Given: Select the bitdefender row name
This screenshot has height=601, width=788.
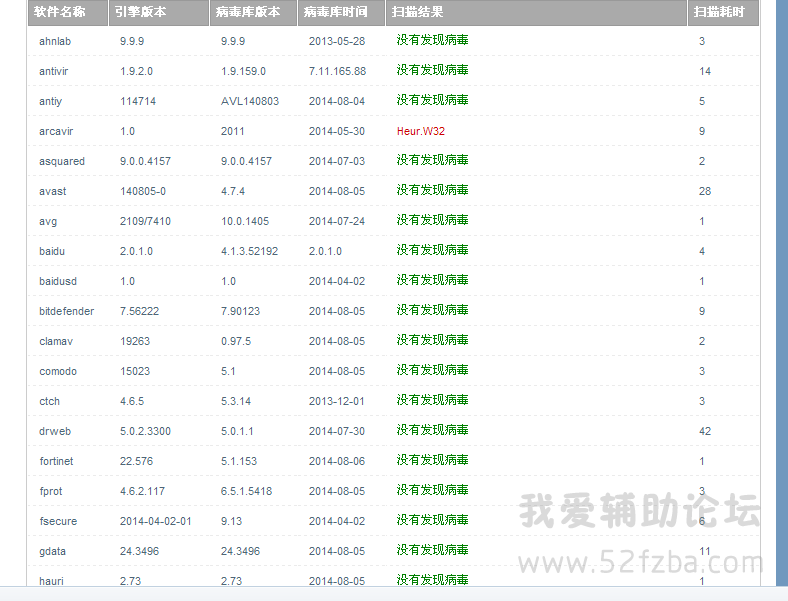Looking at the screenshot, I should (x=66, y=312).
